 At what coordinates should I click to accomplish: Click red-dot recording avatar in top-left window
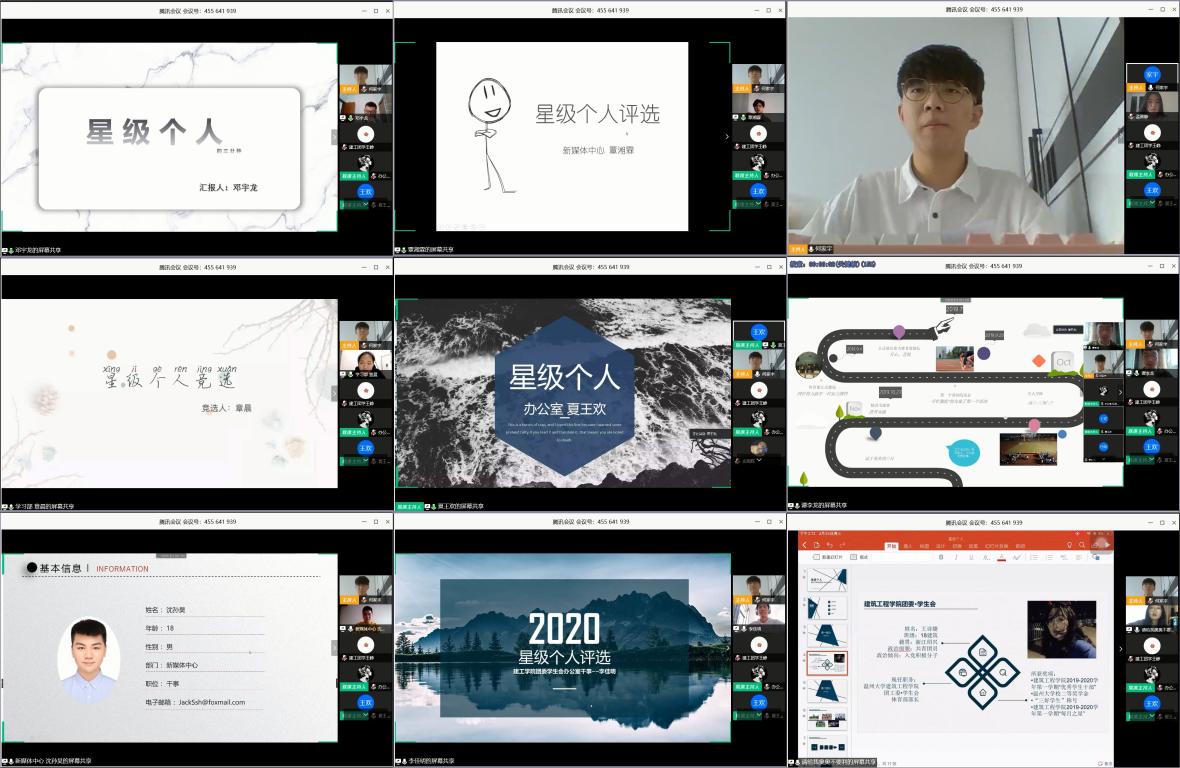pos(365,133)
